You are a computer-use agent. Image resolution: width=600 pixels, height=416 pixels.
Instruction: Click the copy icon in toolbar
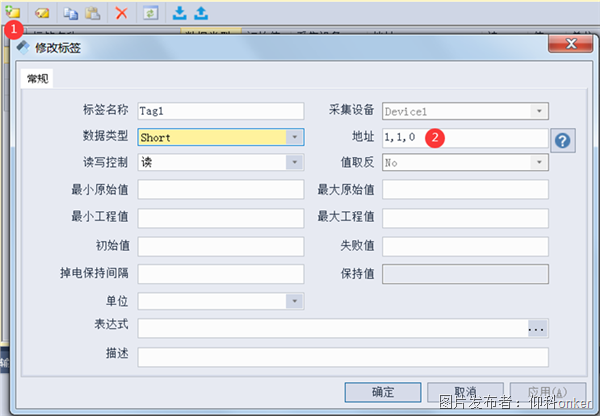(x=72, y=13)
